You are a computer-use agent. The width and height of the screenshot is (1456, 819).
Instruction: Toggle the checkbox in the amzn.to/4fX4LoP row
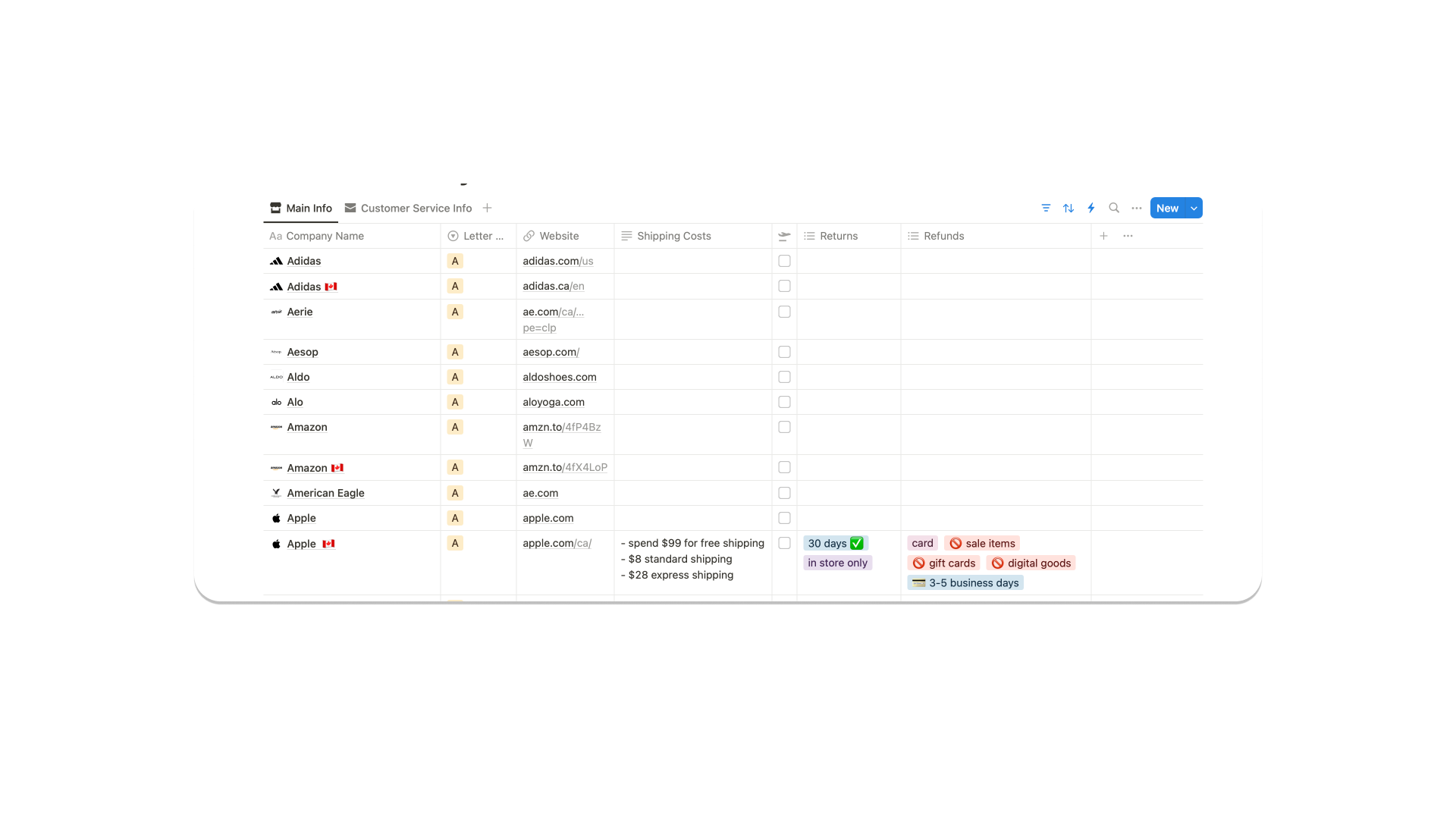[x=784, y=467]
